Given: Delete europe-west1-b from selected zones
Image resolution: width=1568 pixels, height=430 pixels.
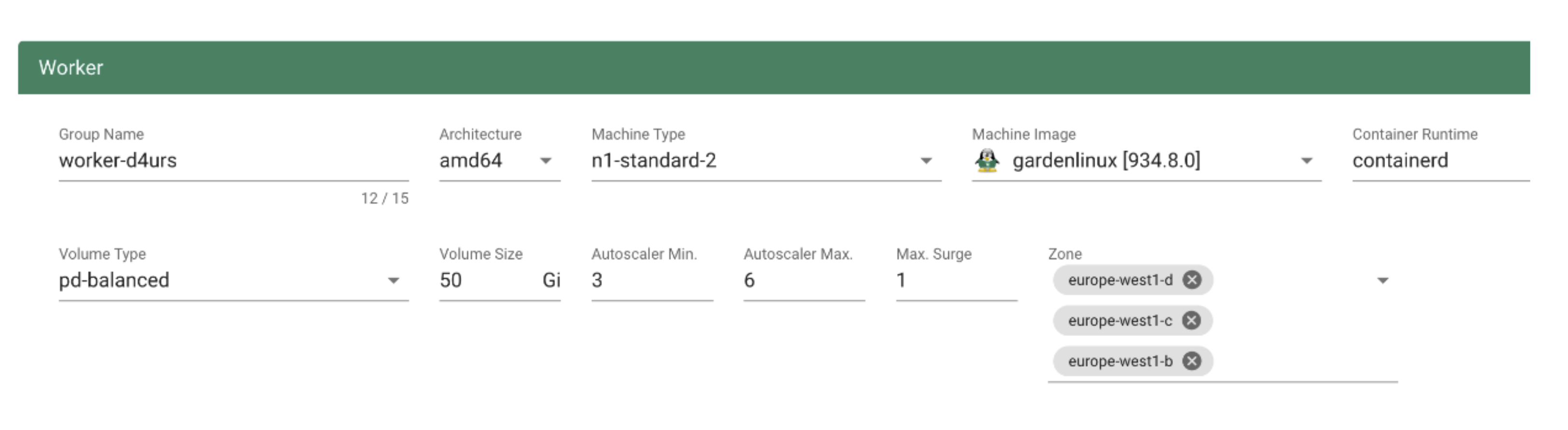Looking at the screenshot, I should [x=1192, y=361].
